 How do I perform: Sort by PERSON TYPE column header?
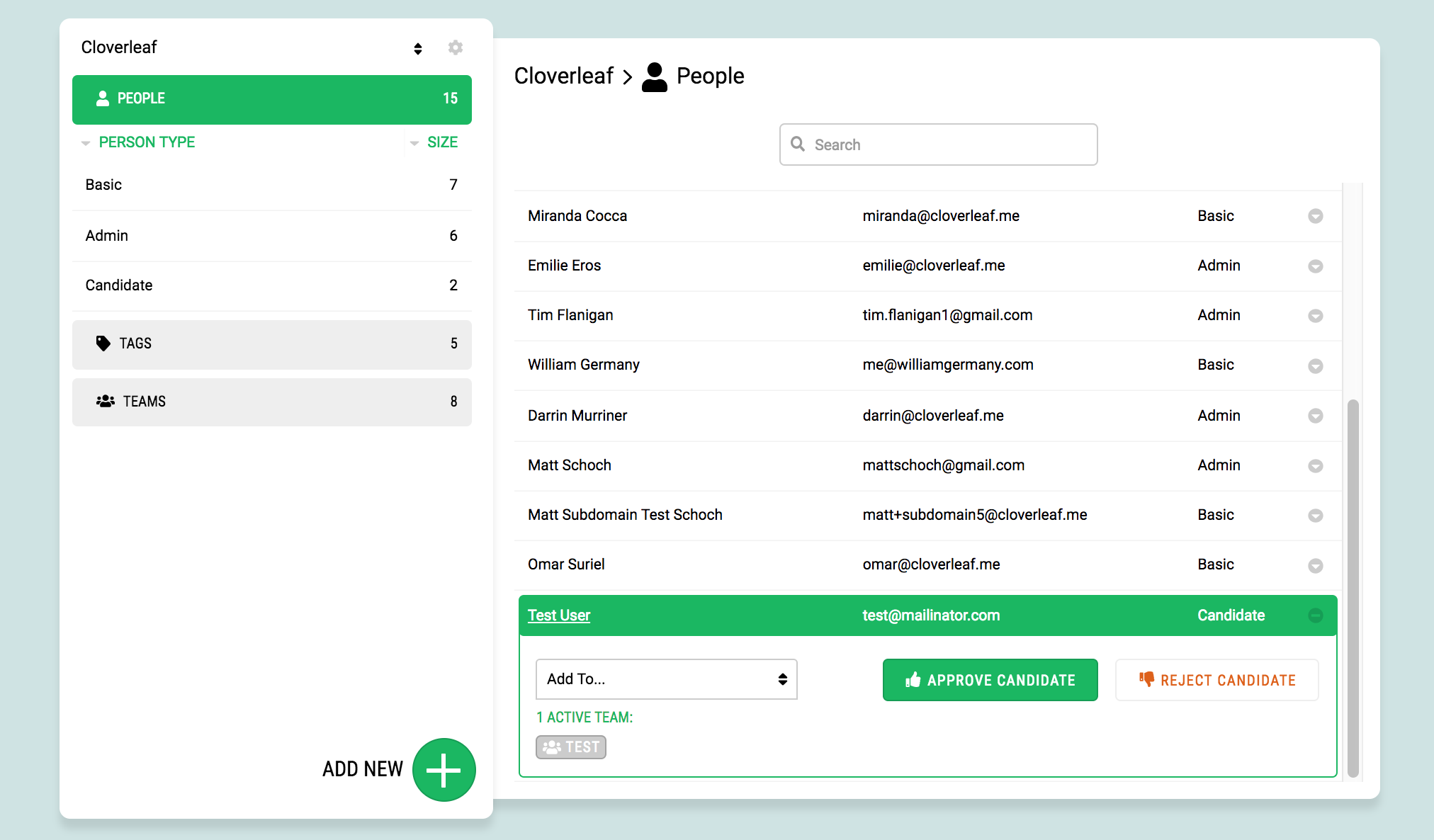coord(147,142)
